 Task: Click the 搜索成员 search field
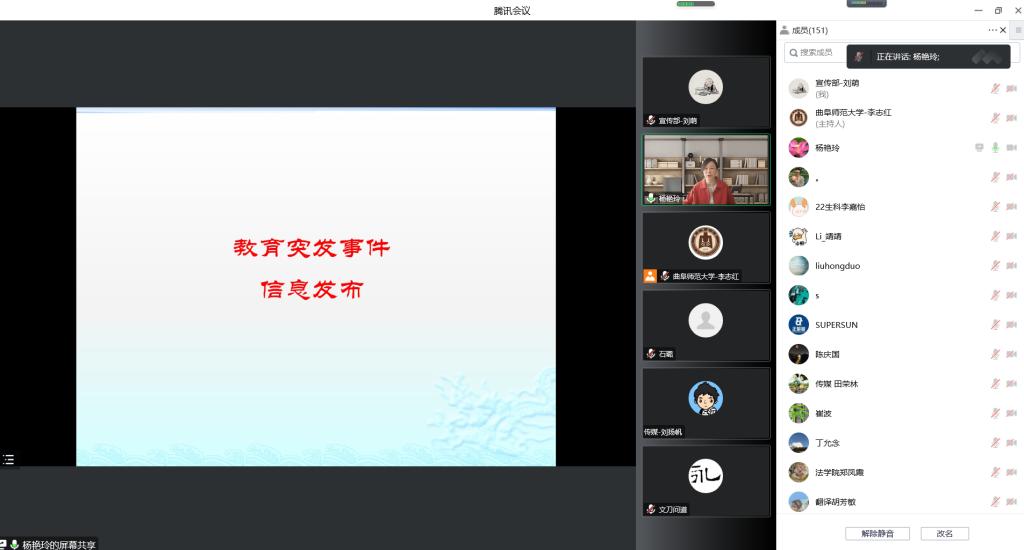pos(815,52)
